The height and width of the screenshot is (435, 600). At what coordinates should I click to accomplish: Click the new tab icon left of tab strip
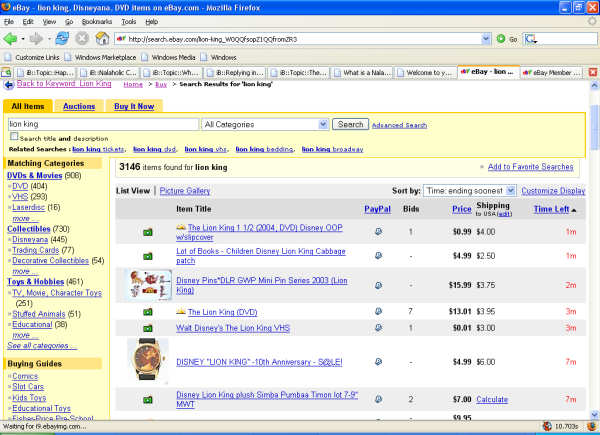click(6, 72)
